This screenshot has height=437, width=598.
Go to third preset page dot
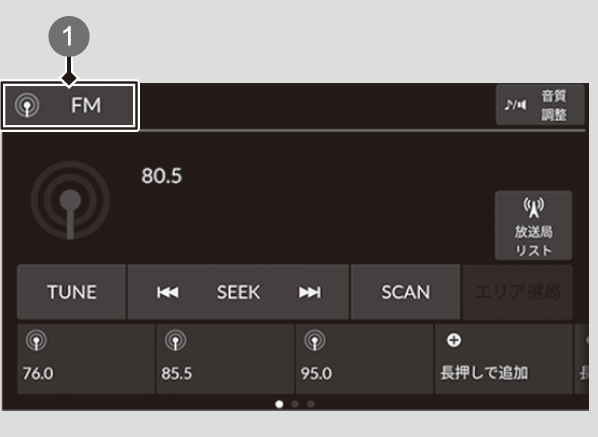311,404
